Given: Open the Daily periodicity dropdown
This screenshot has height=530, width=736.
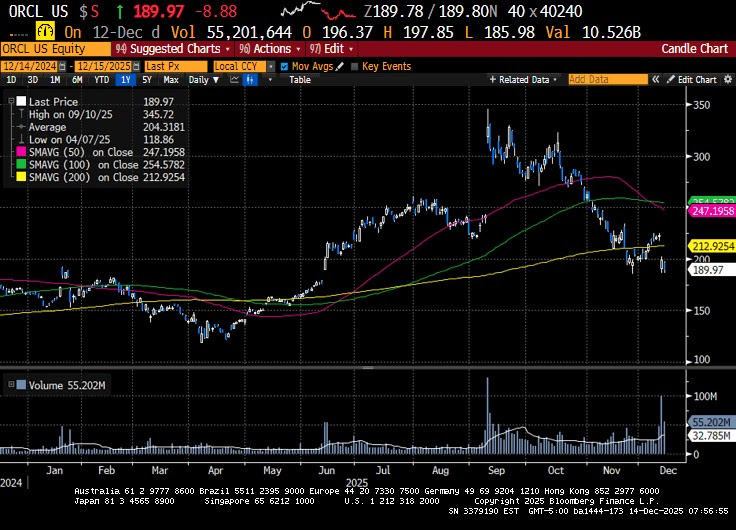Looking at the screenshot, I should tap(202, 79).
